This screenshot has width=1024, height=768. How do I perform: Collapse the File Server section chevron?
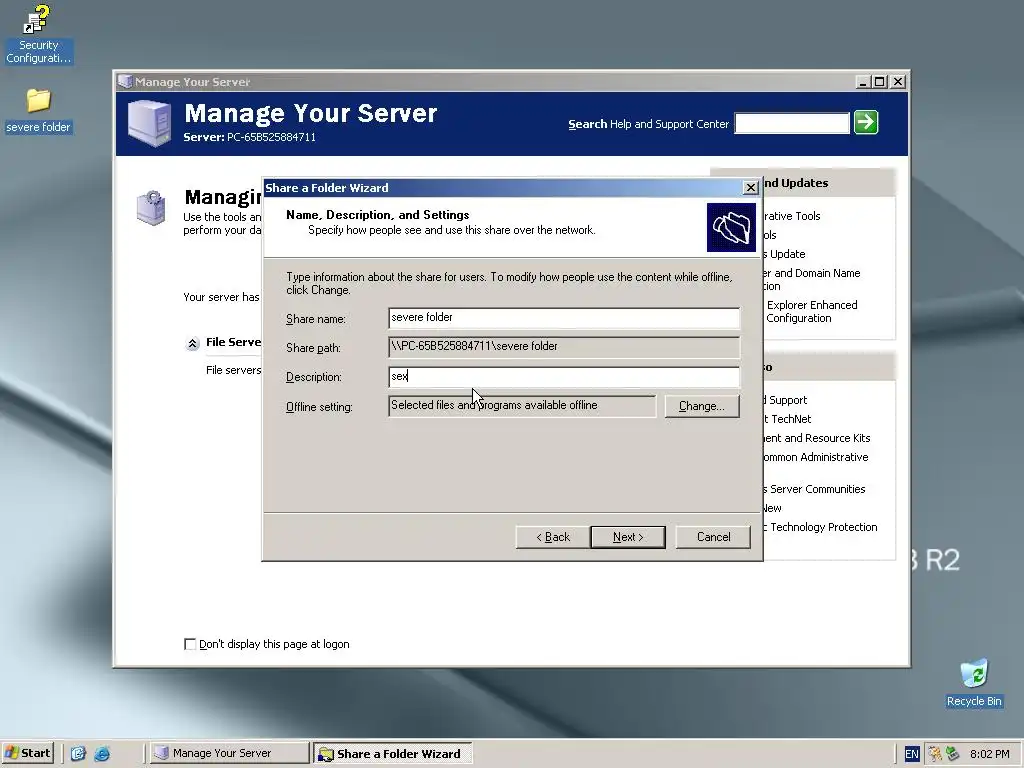(x=192, y=344)
